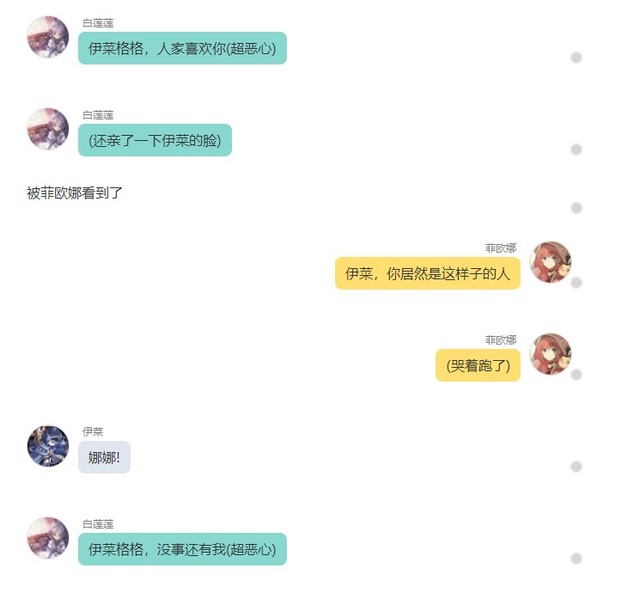Click the gray dot beside the '娜娜!' message
The width and height of the screenshot is (640, 599).
point(576,466)
